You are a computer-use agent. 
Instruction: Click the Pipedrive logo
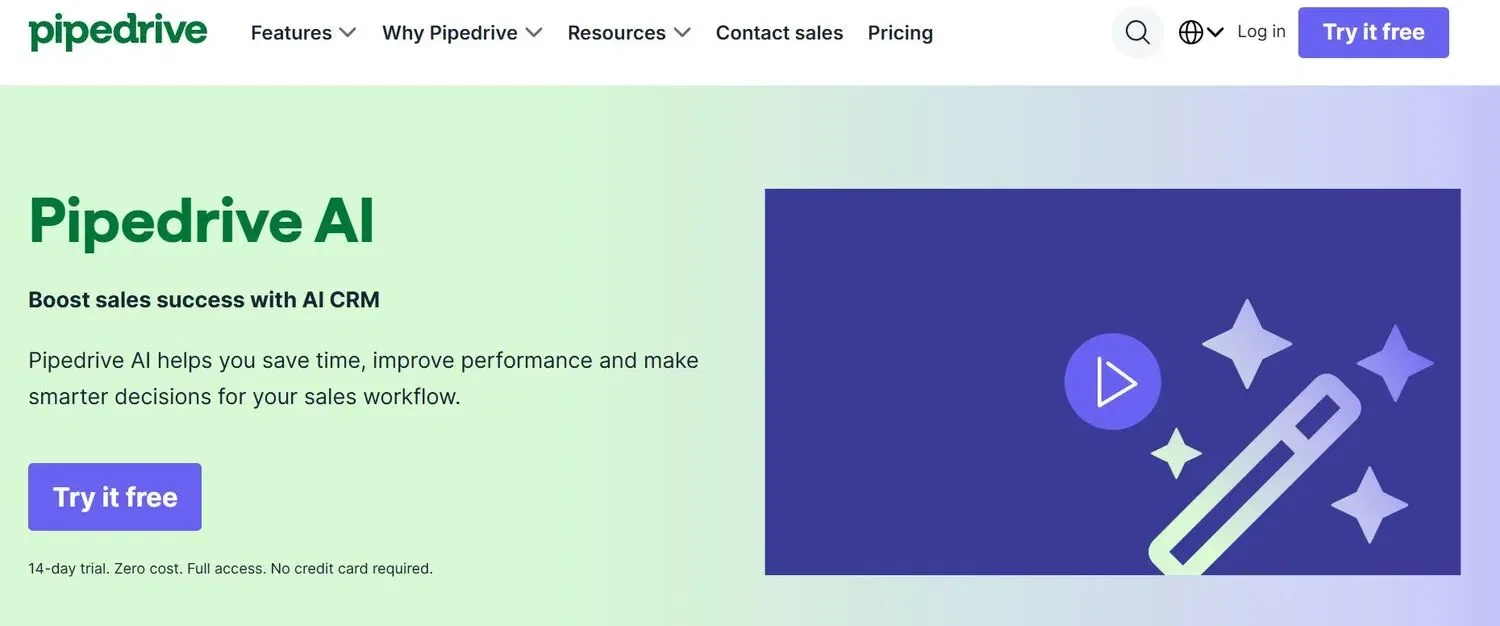[118, 32]
